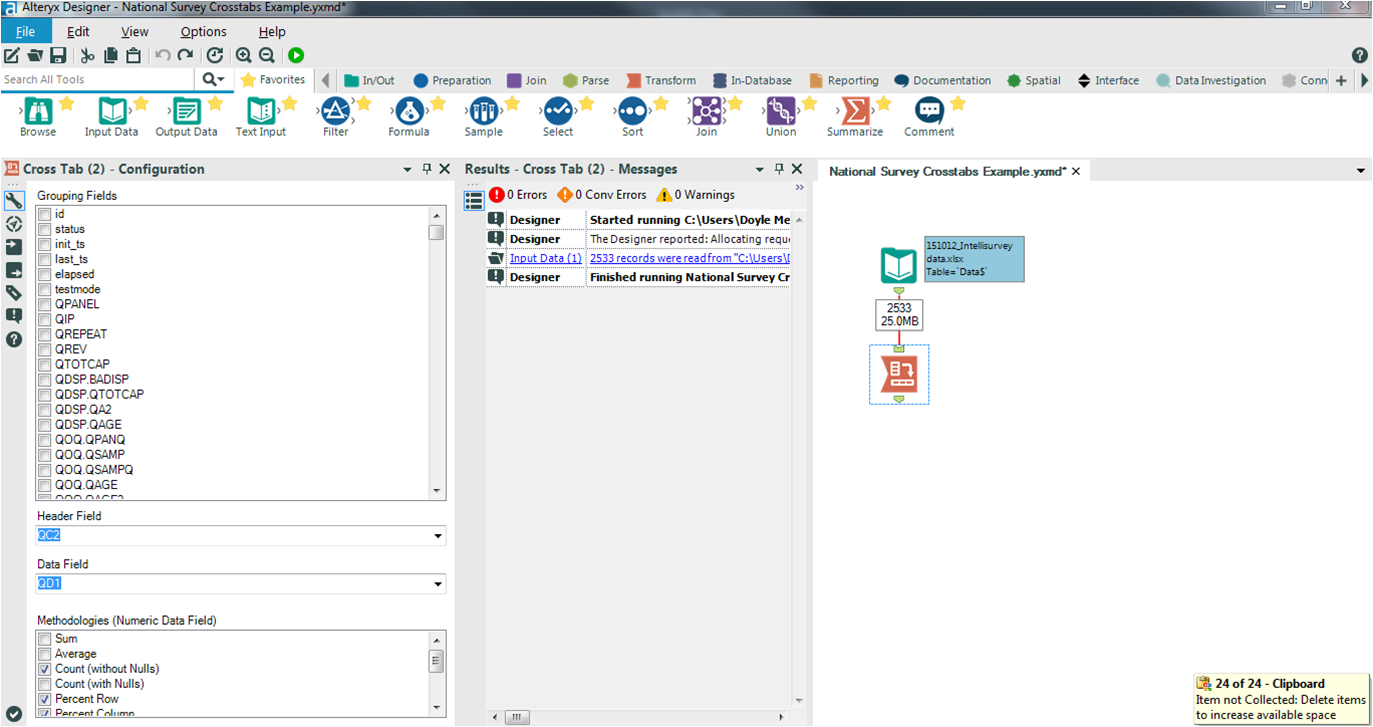This screenshot has height=727, width=1373.
Task: Click the Zoom In magnifier icon
Action: [x=244, y=56]
